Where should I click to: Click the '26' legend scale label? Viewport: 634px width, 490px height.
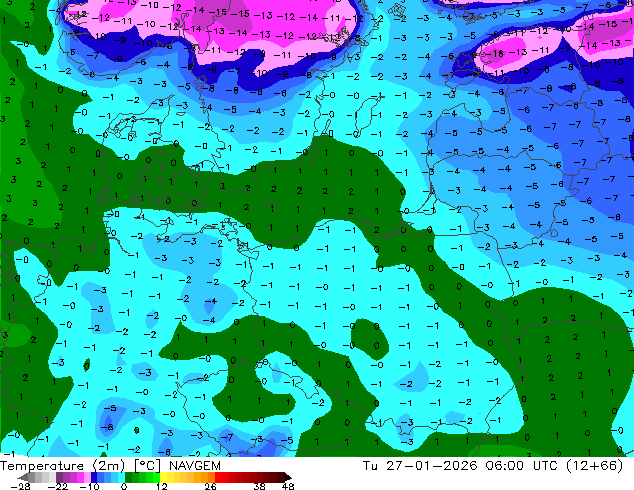pyautogui.click(x=210, y=486)
